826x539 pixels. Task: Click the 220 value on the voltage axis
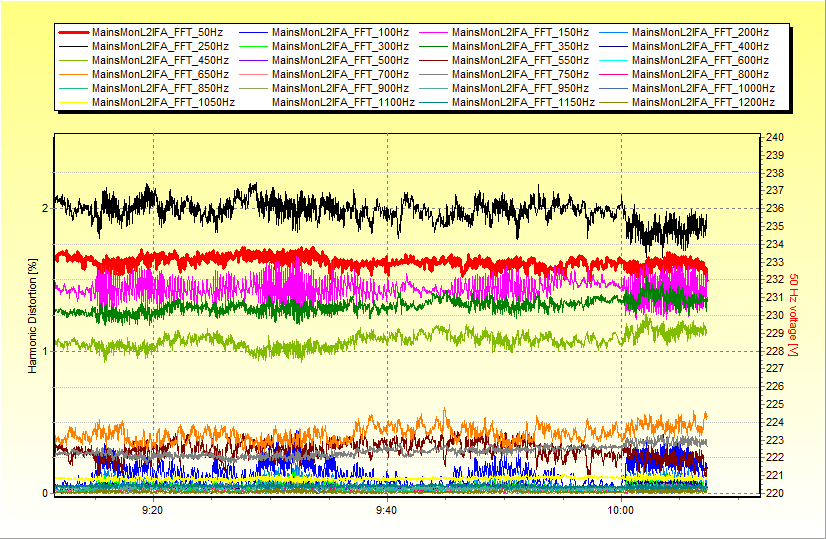(x=774, y=493)
